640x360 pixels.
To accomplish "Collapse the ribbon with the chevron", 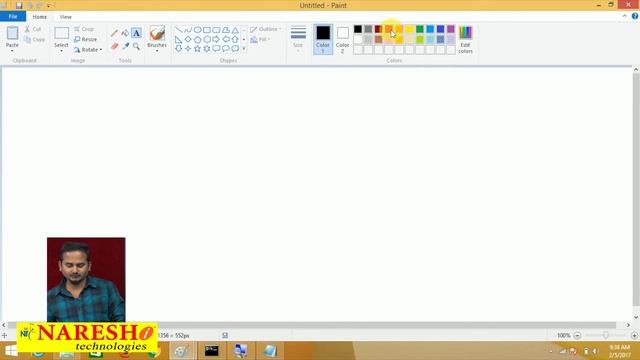I will tap(624, 16).
